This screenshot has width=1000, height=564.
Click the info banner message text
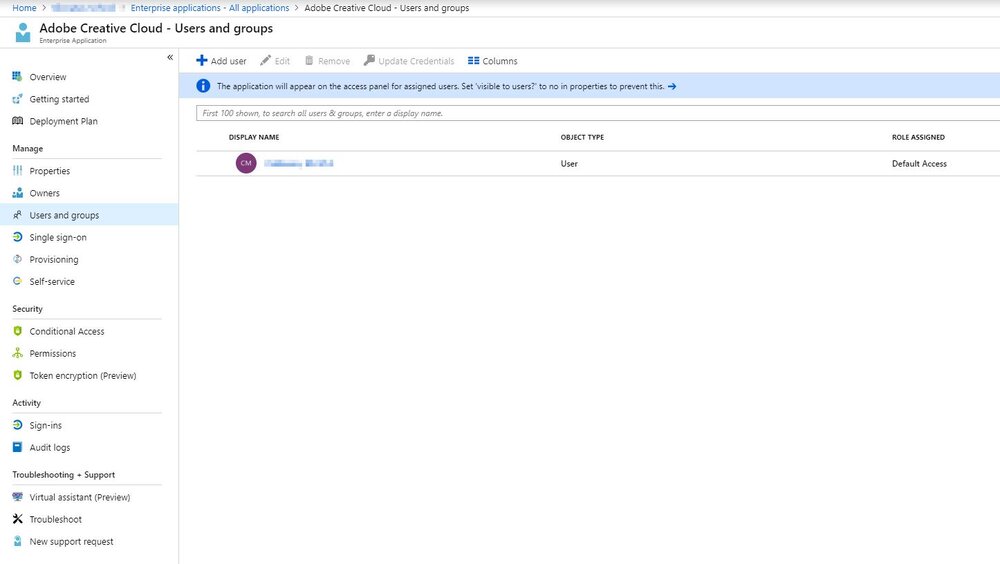tap(440, 86)
